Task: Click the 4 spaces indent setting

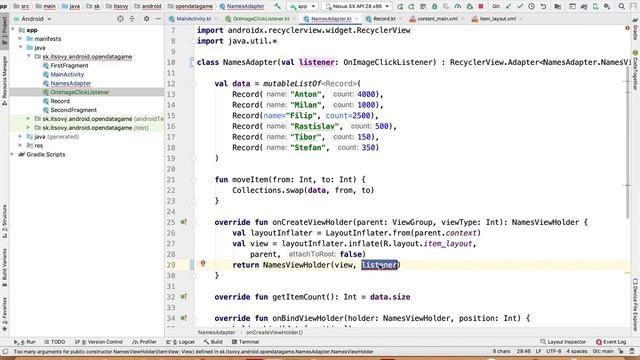Action: tap(577, 351)
